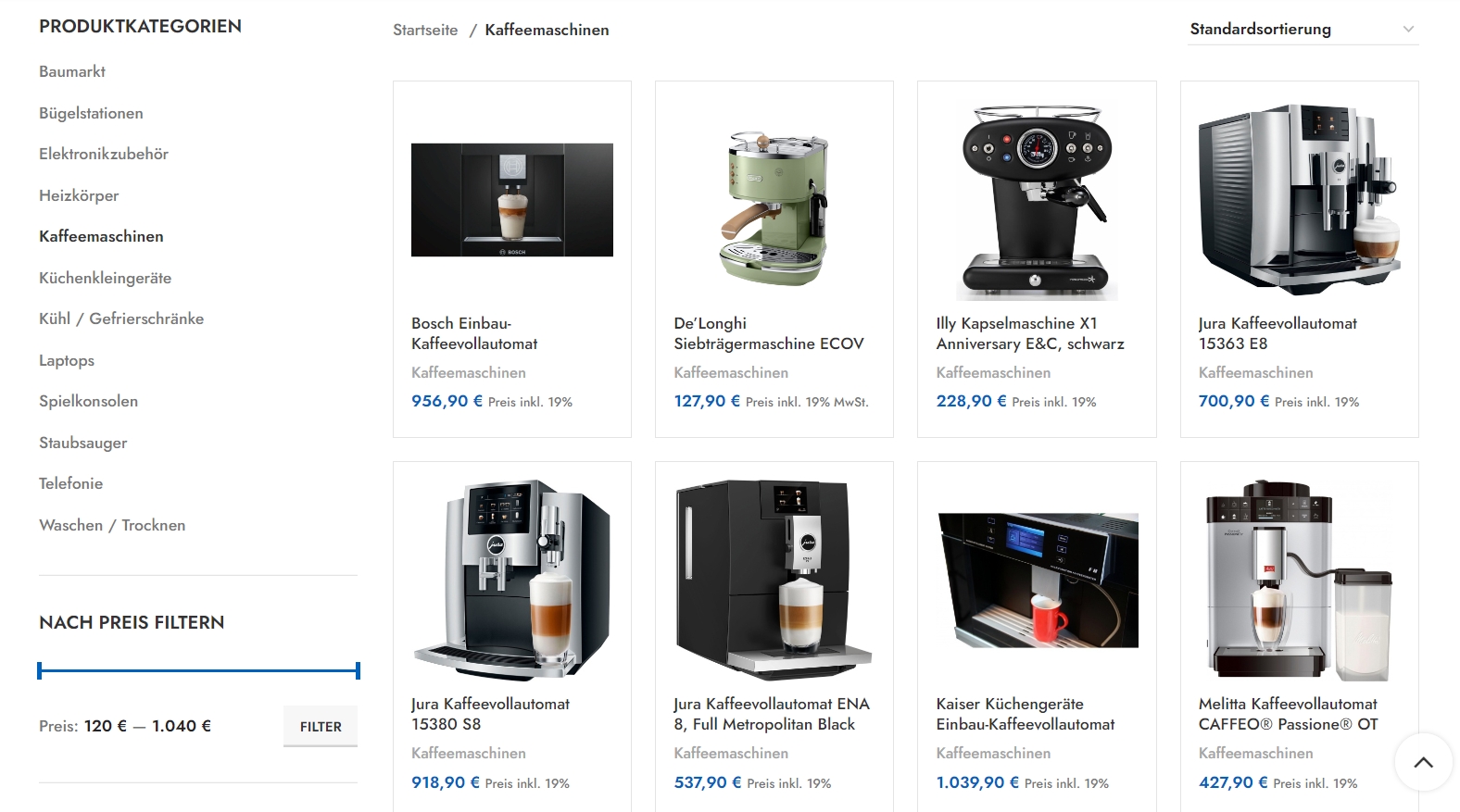Select Waschen / Trocknen category
Screen dimensions: 1460x812
pos(112,525)
